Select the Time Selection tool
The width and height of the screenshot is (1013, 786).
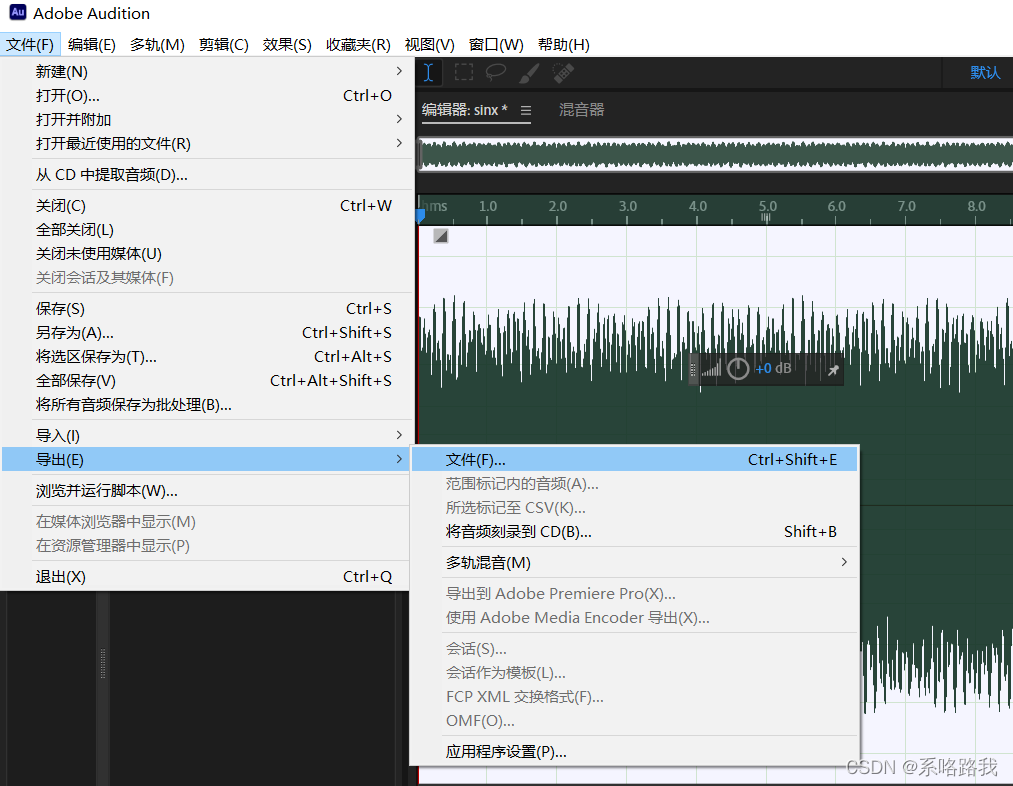[428, 72]
